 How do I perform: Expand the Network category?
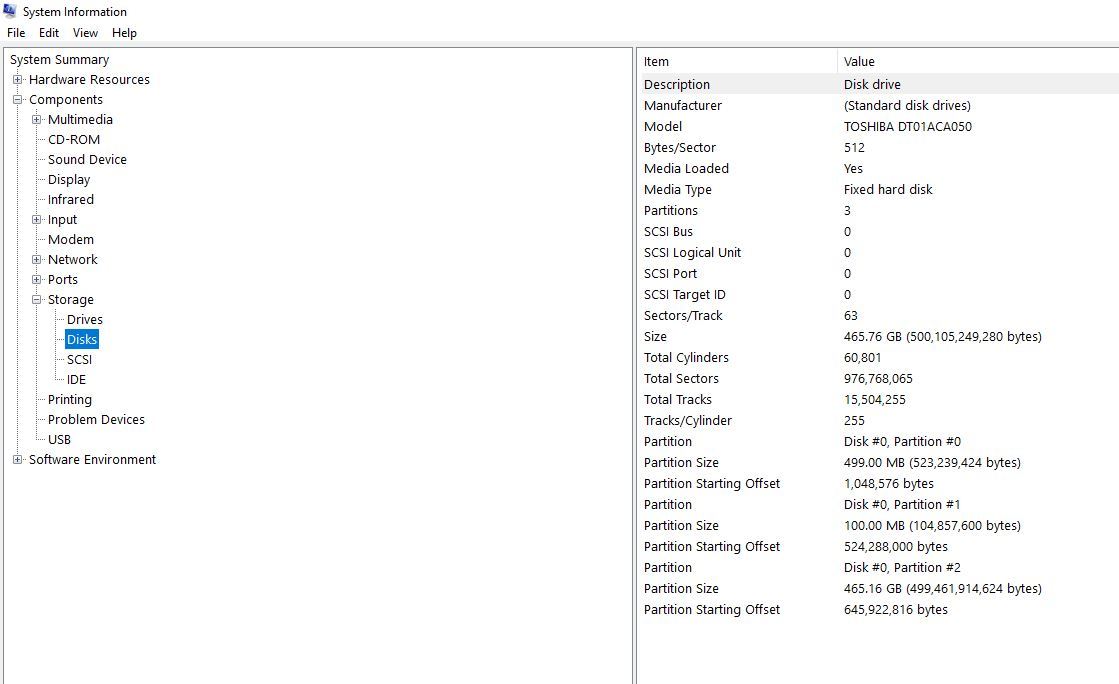[37, 260]
